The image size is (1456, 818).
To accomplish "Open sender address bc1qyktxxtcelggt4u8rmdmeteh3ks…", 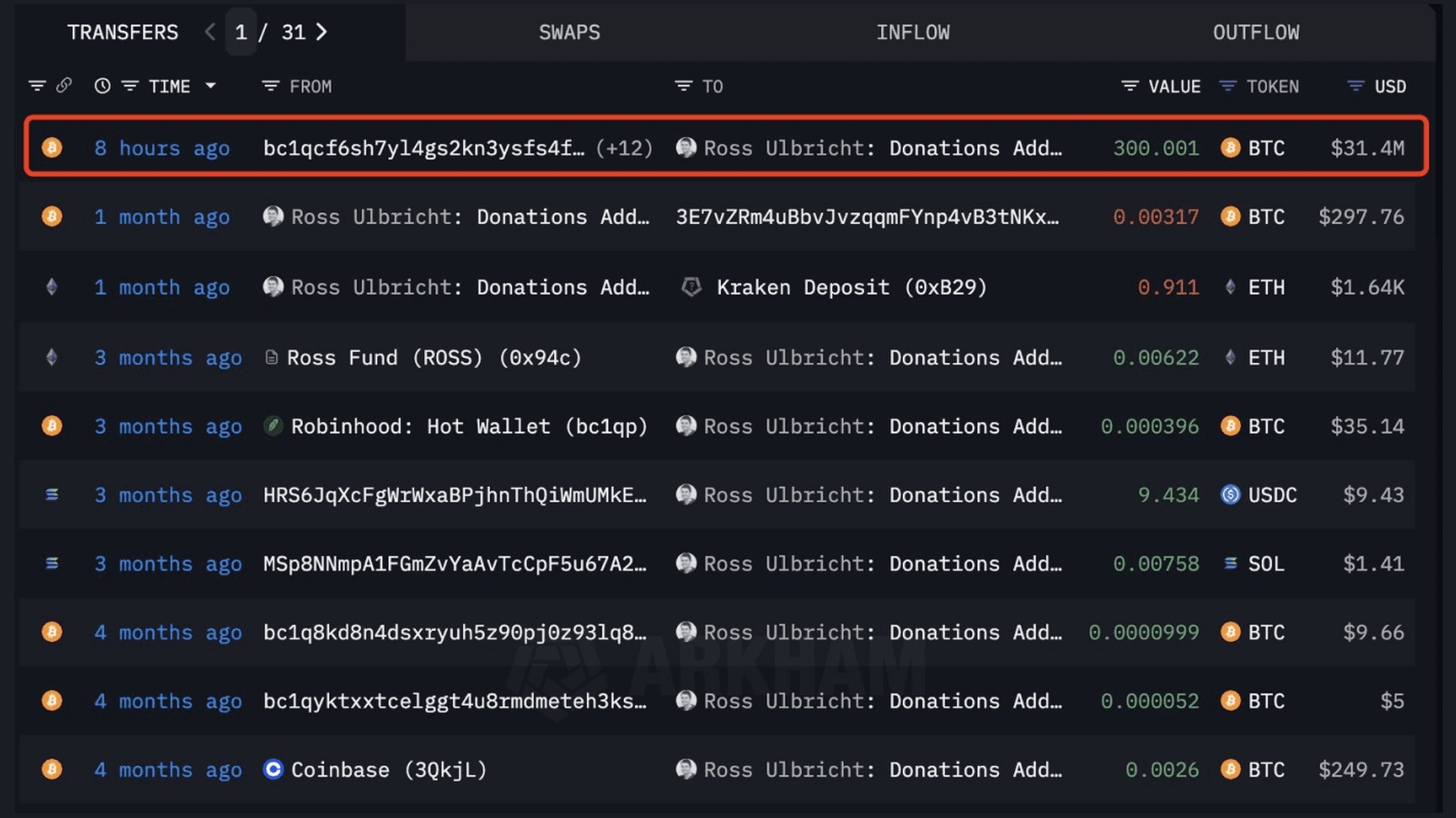I will tap(455, 701).
